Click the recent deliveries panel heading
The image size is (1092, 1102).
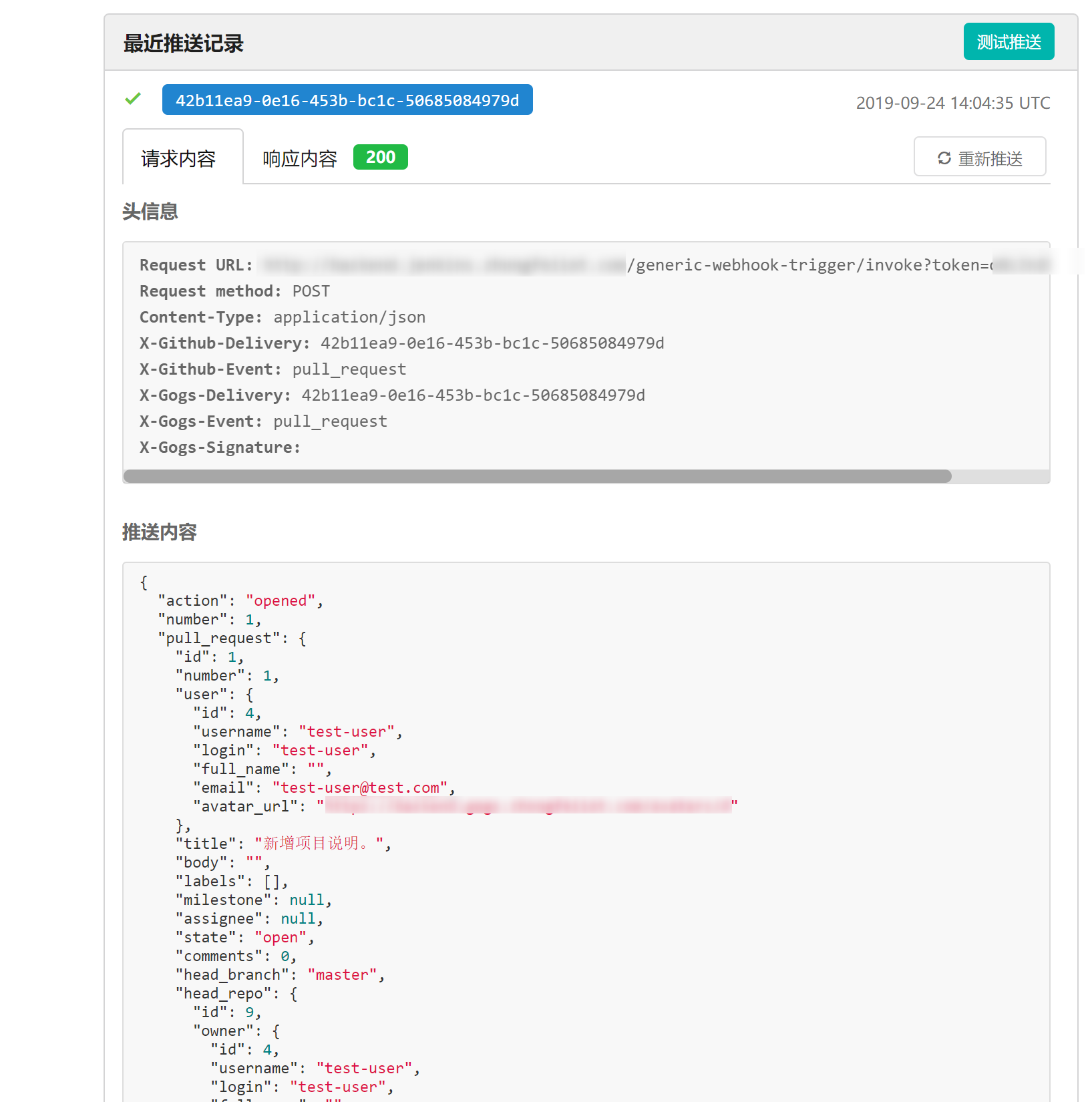(184, 43)
